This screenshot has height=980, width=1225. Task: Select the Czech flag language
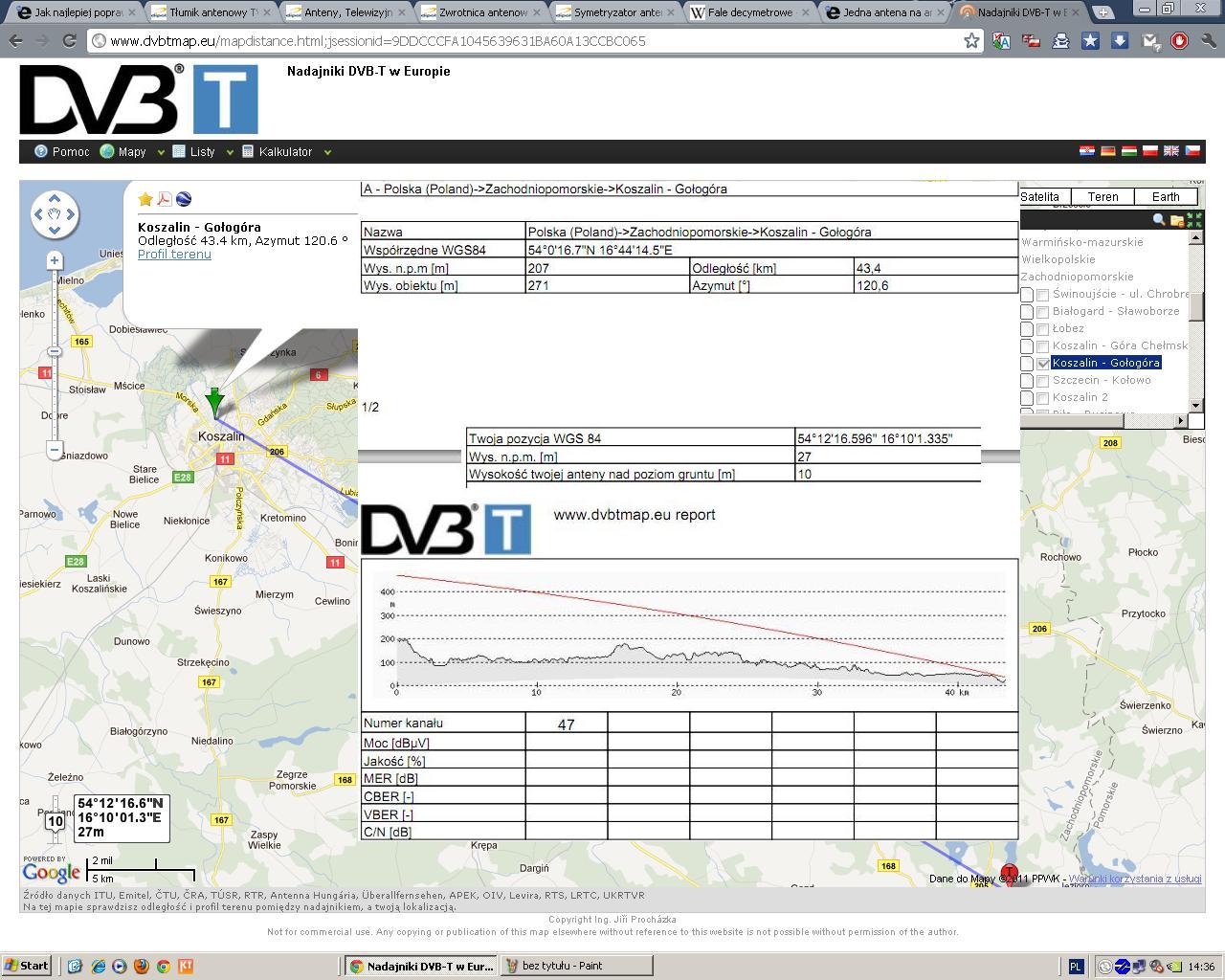(x=1192, y=151)
